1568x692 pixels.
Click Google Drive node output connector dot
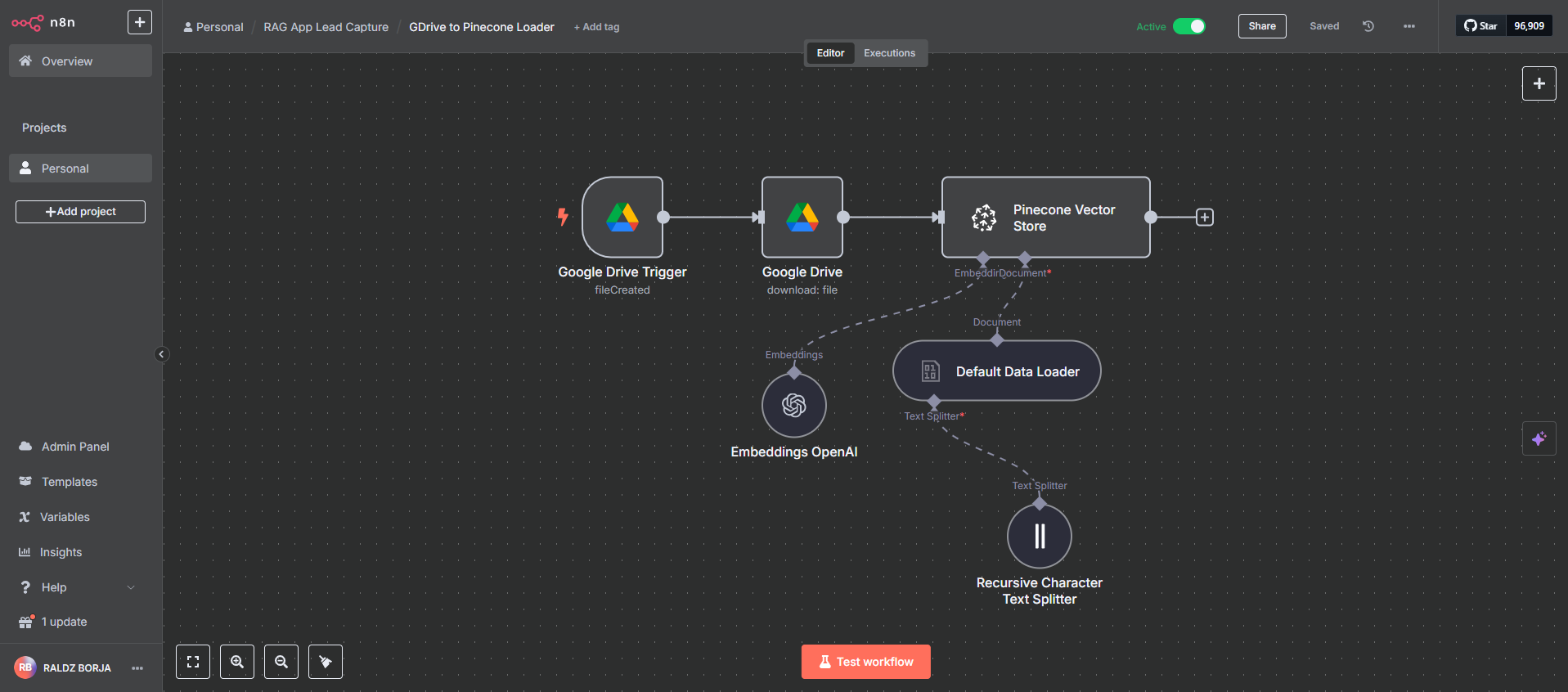(x=843, y=218)
